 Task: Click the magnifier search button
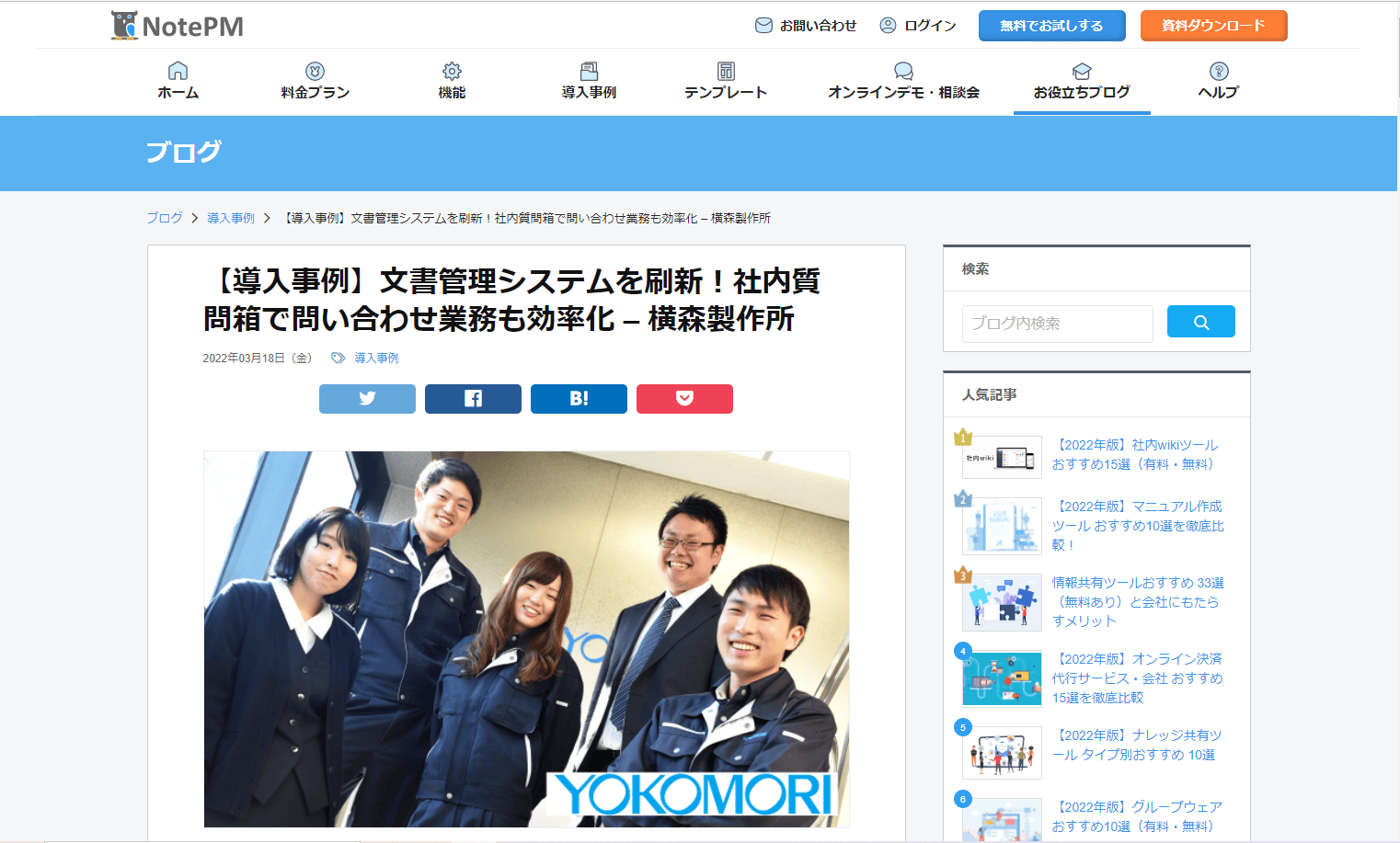pyautogui.click(x=1200, y=322)
